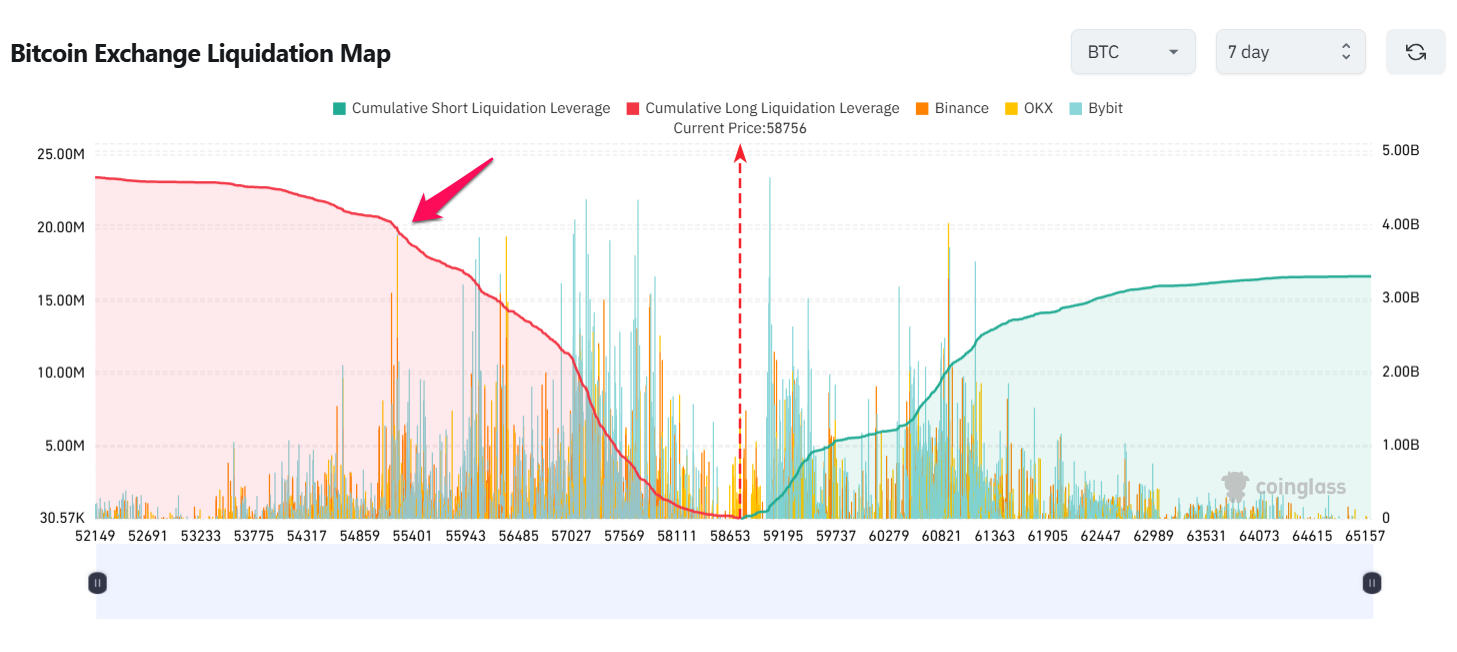Toggle Bybit series in legend
This screenshot has height=652, width=1457.
(x=1095, y=108)
